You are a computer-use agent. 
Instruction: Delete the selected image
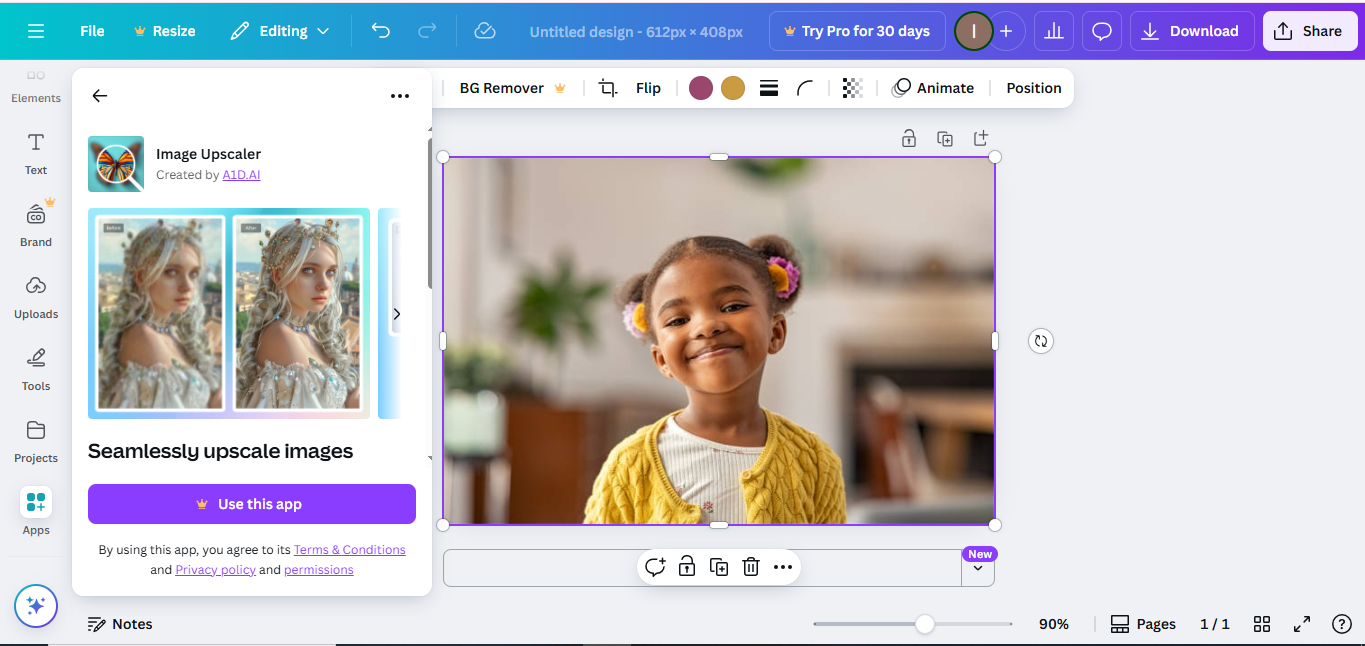(x=751, y=567)
